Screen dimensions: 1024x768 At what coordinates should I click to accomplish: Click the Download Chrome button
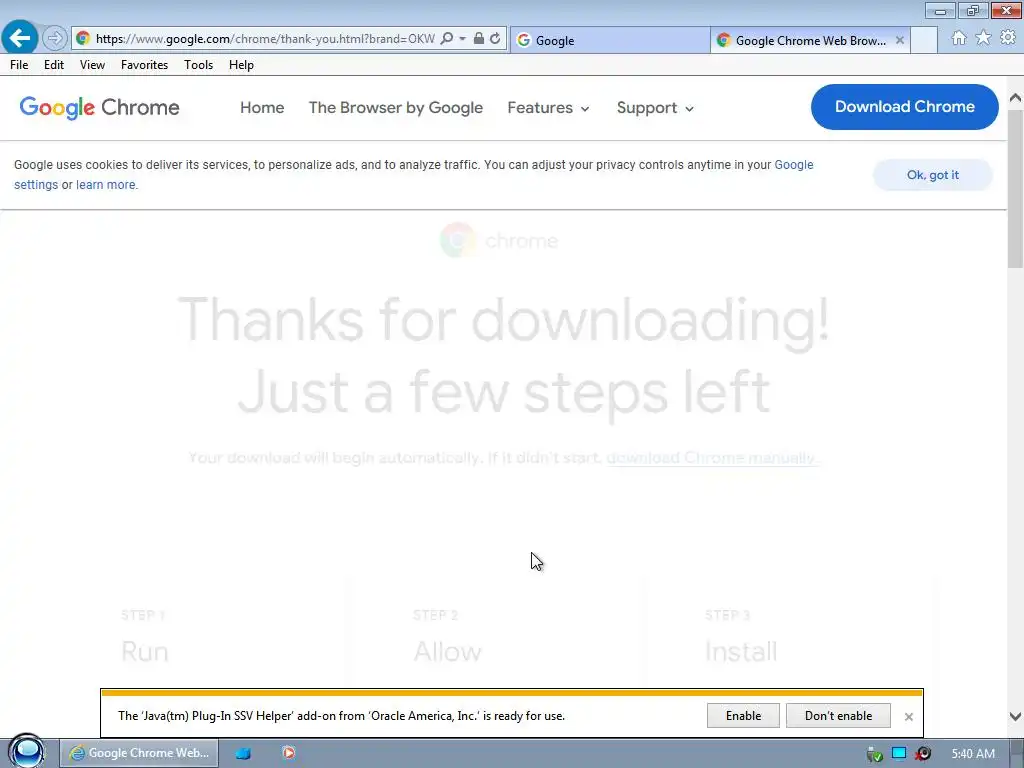pos(904,106)
